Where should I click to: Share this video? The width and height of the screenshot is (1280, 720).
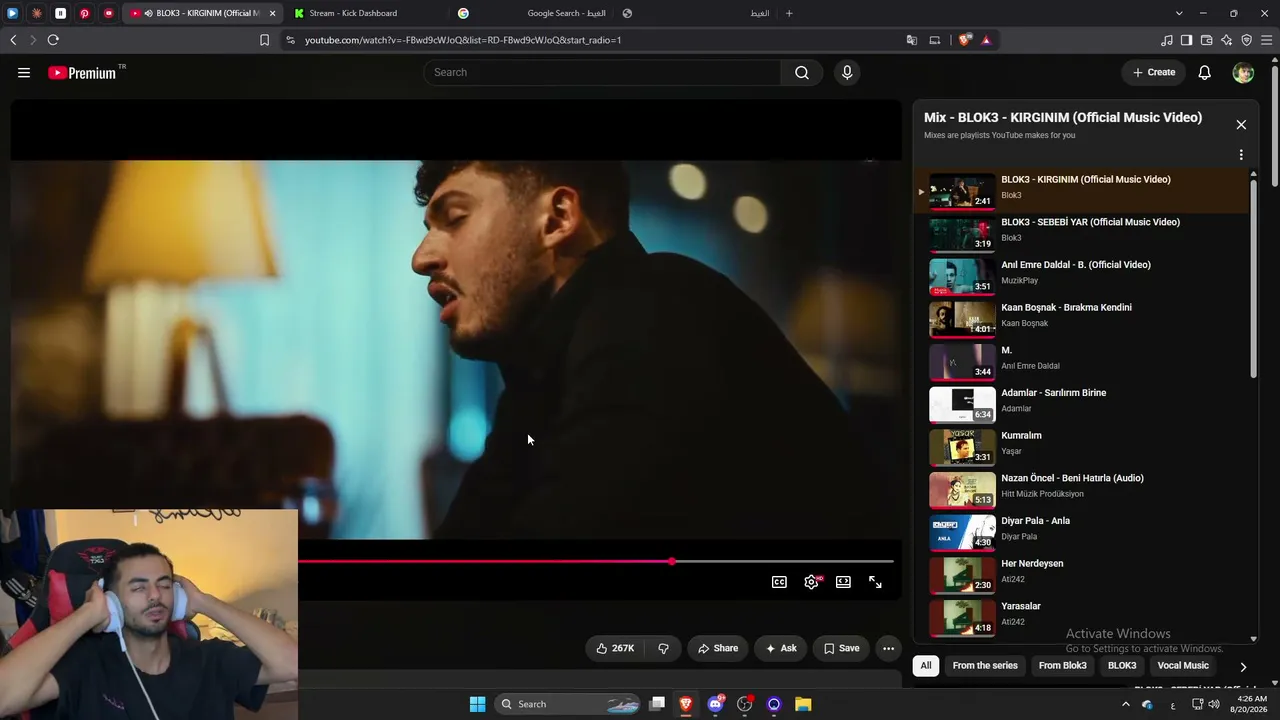718,648
